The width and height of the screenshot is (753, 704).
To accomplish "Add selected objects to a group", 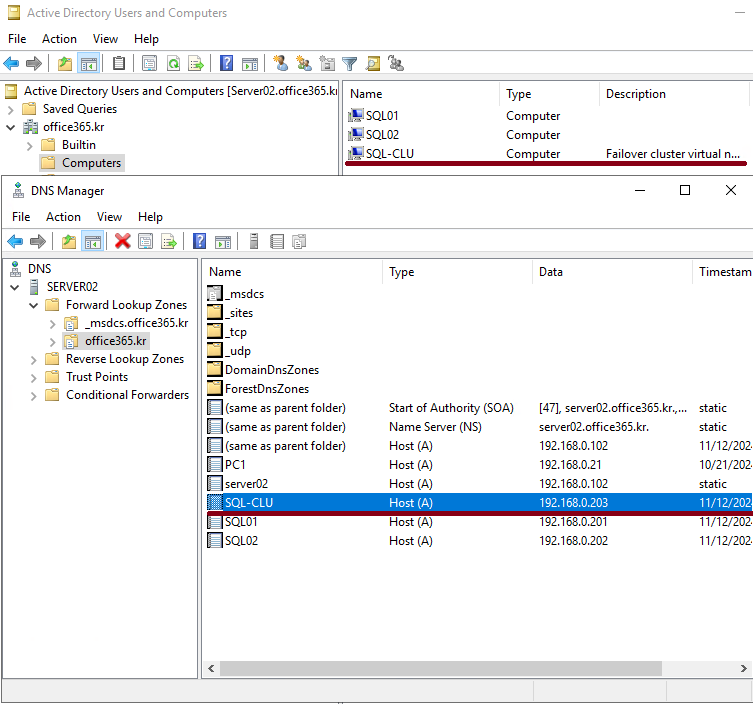I will pyautogui.click(x=396, y=63).
